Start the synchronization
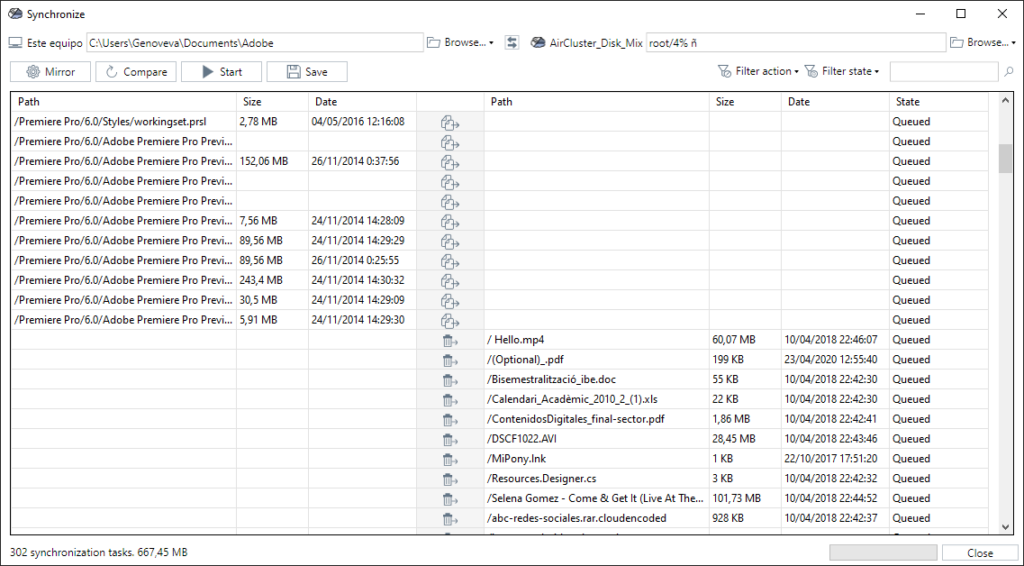This screenshot has height=566, width=1024. pos(221,72)
